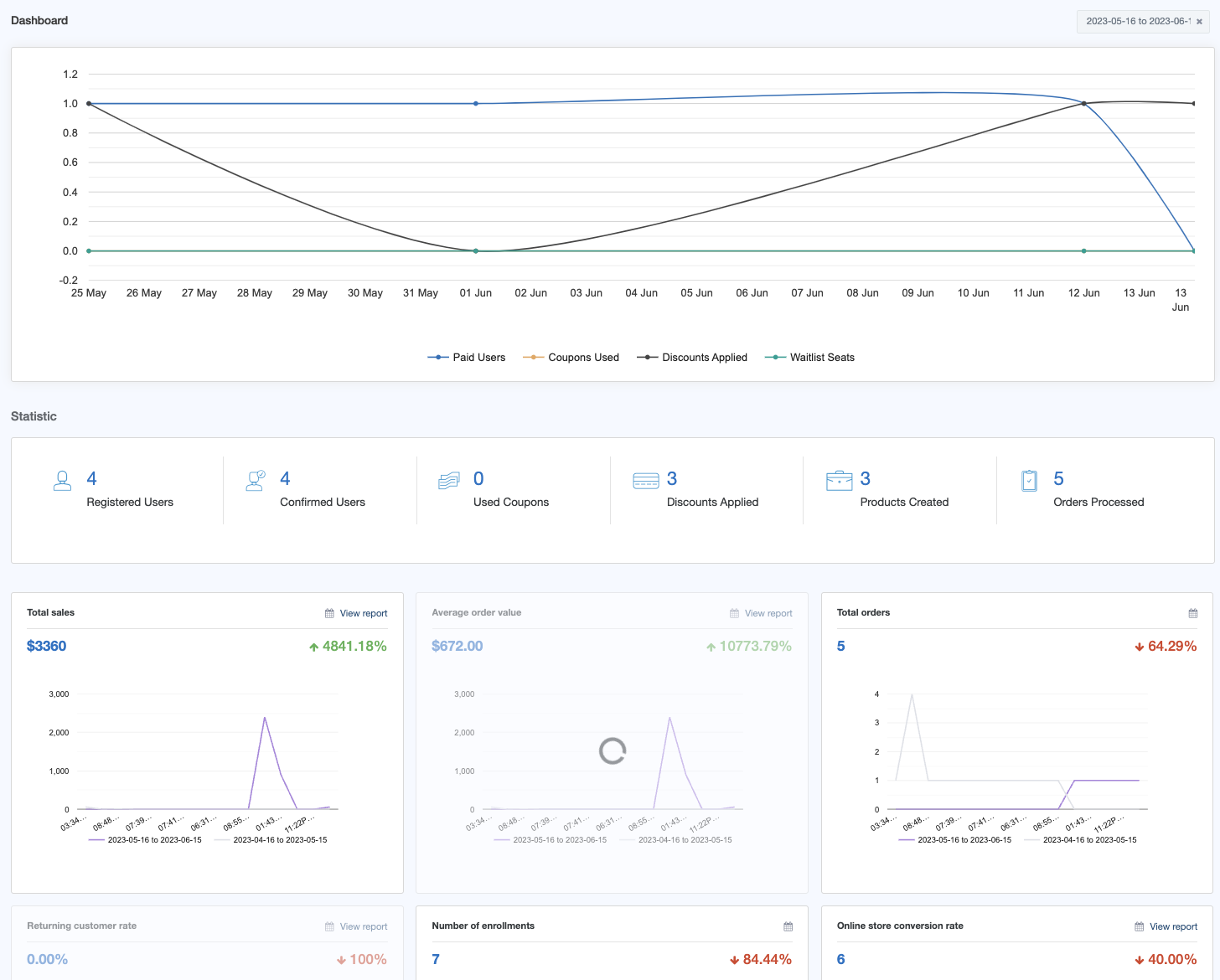
Task: Click the Used Coupons icon
Action: (449, 480)
